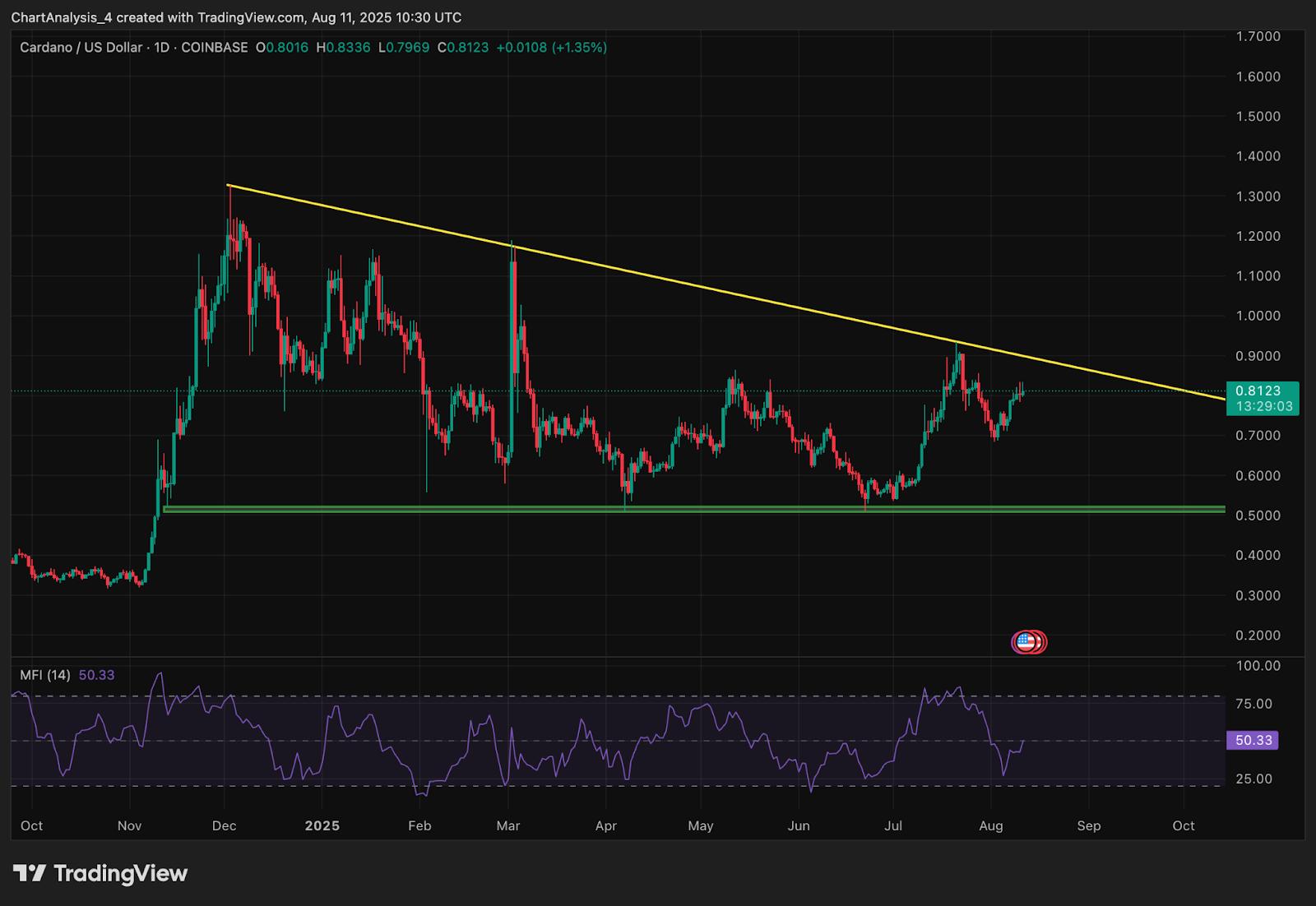Click the 1.0000 level on price axis
Screen dimensions: 1316x906
1258,316
